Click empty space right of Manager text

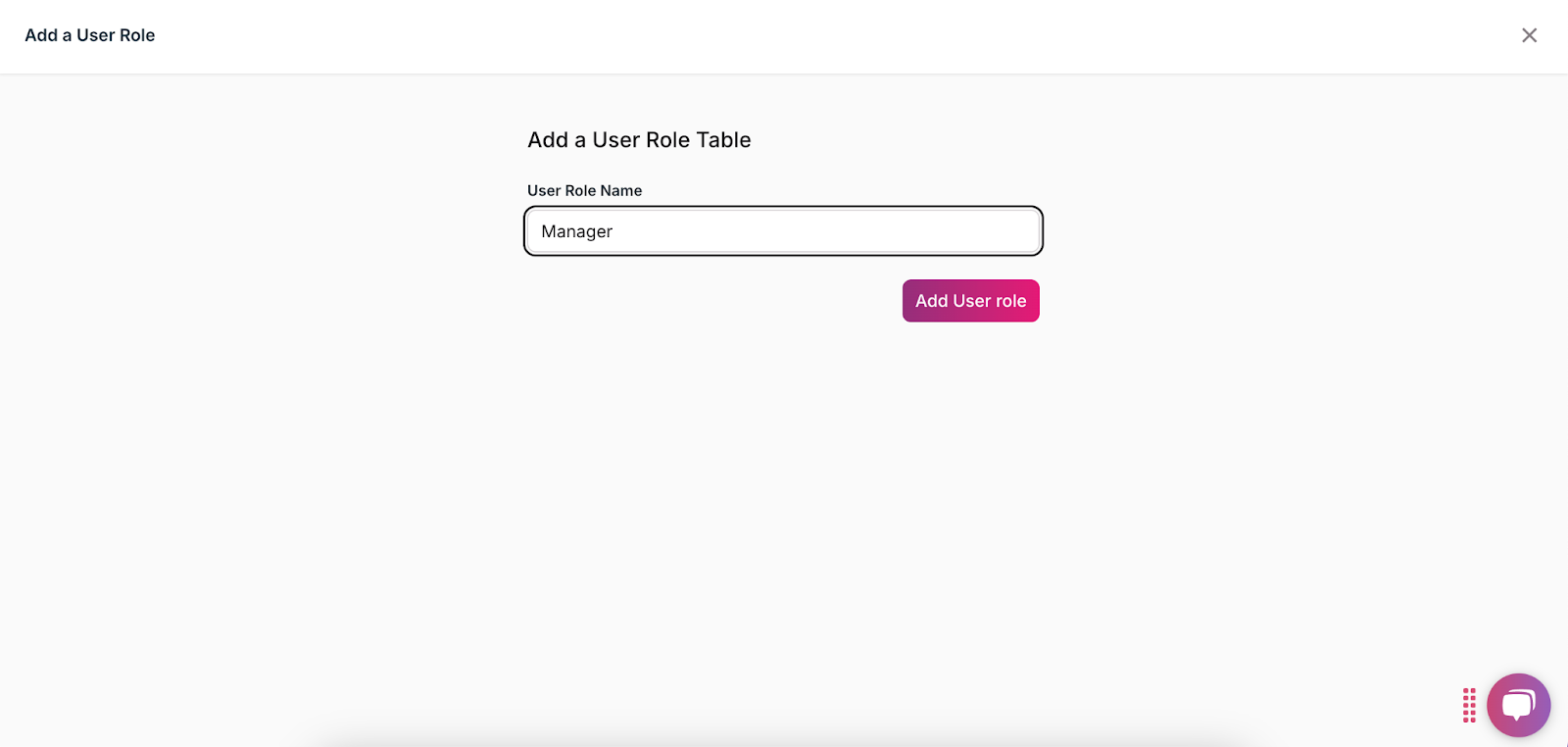[x=833, y=231]
